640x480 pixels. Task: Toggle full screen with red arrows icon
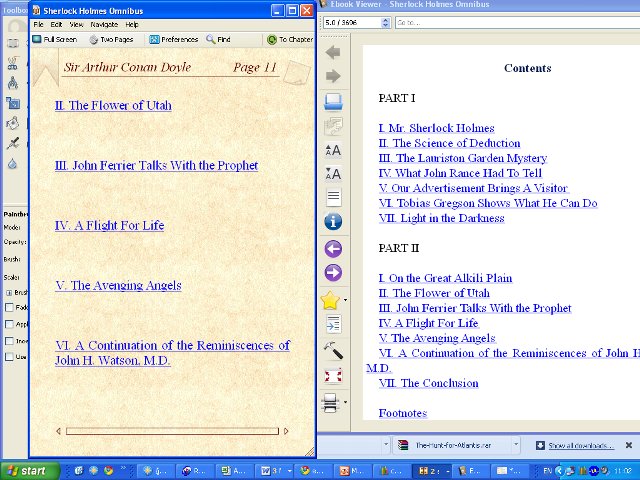pyautogui.click(x=333, y=376)
